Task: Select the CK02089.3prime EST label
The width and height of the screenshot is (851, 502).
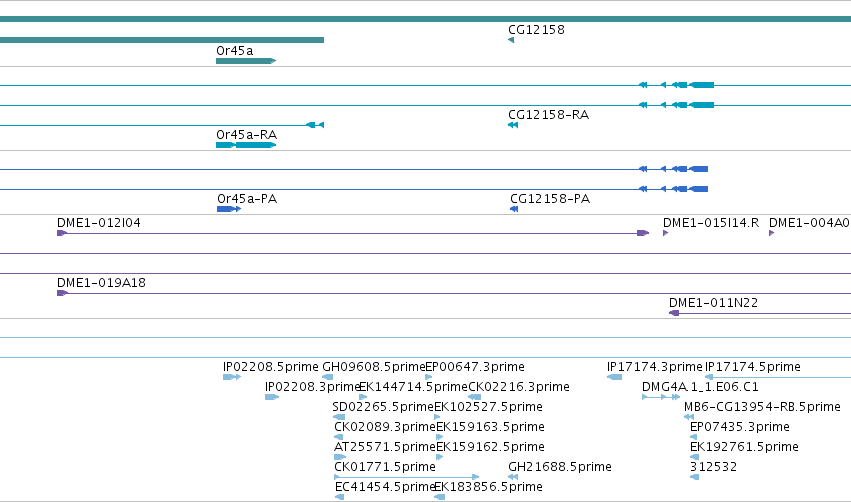Action: pos(385,427)
